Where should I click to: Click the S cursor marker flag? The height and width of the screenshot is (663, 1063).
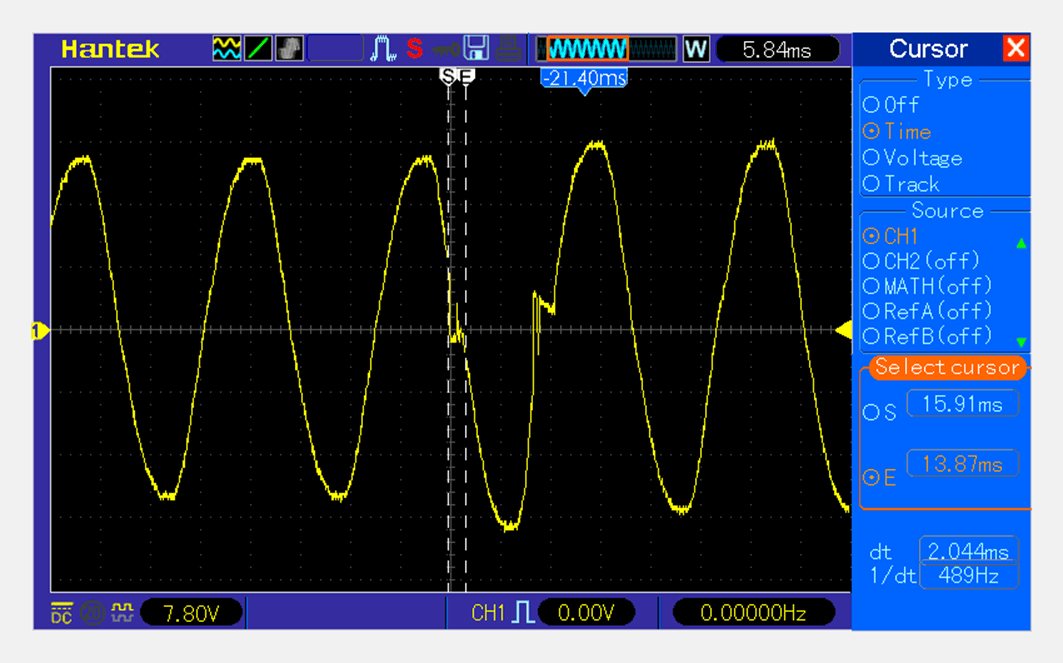pyautogui.click(x=447, y=76)
